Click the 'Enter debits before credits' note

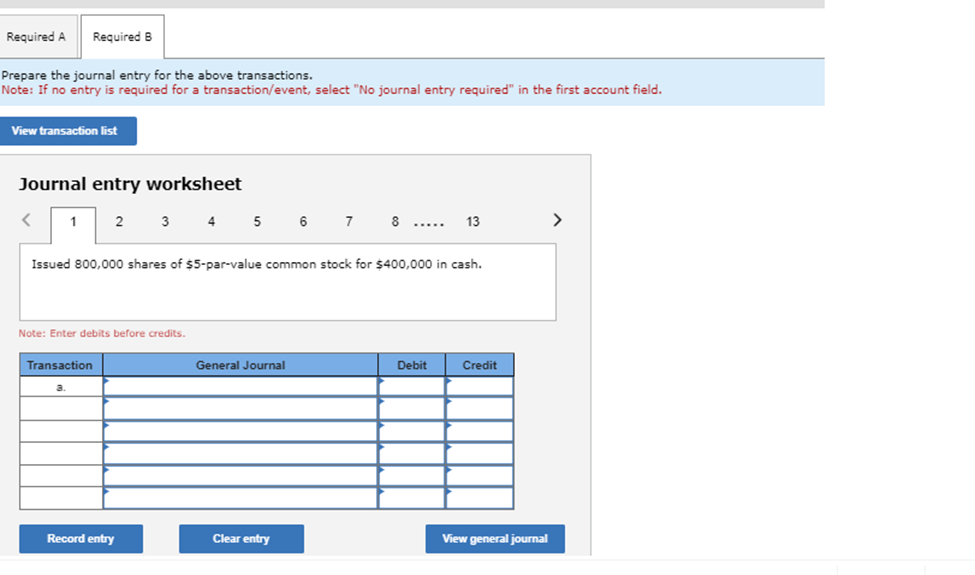point(102,333)
